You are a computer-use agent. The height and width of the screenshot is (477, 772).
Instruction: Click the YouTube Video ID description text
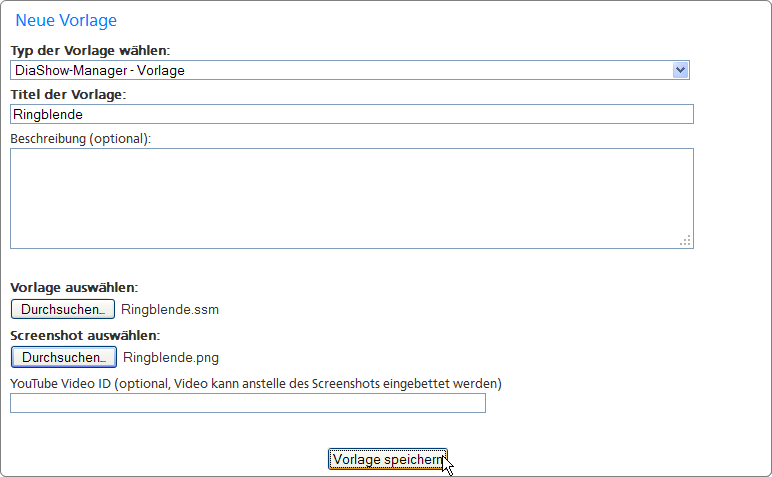click(x=256, y=383)
